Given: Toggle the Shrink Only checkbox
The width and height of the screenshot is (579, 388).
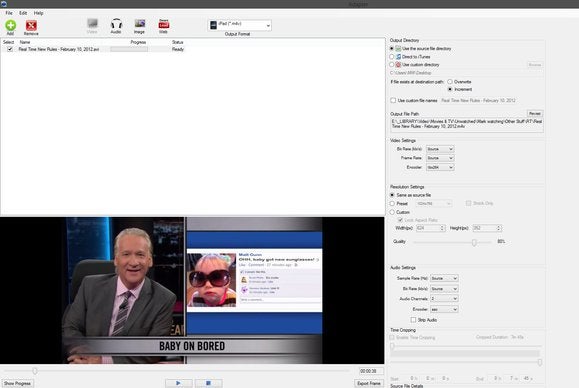Looking at the screenshot, I should coord(468,203).
